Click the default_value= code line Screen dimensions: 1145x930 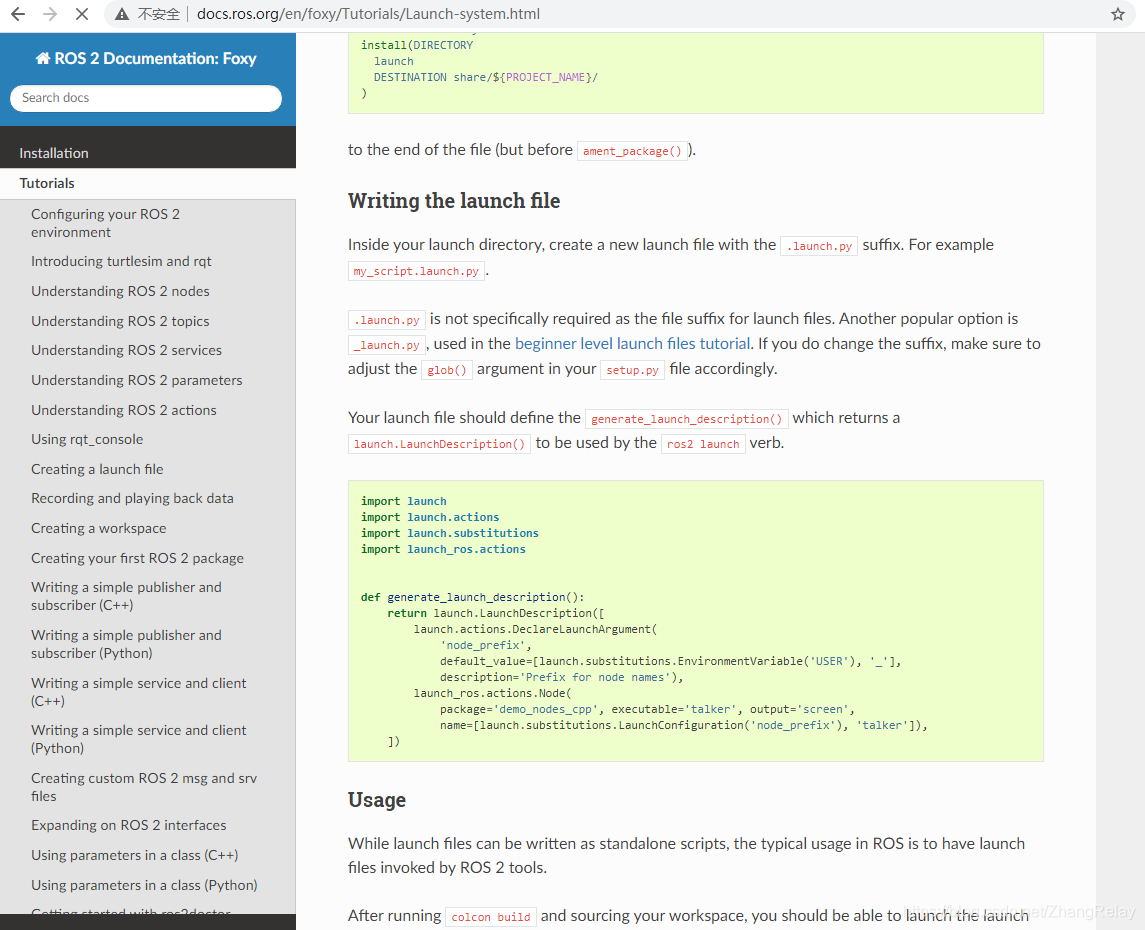point(670,661)
